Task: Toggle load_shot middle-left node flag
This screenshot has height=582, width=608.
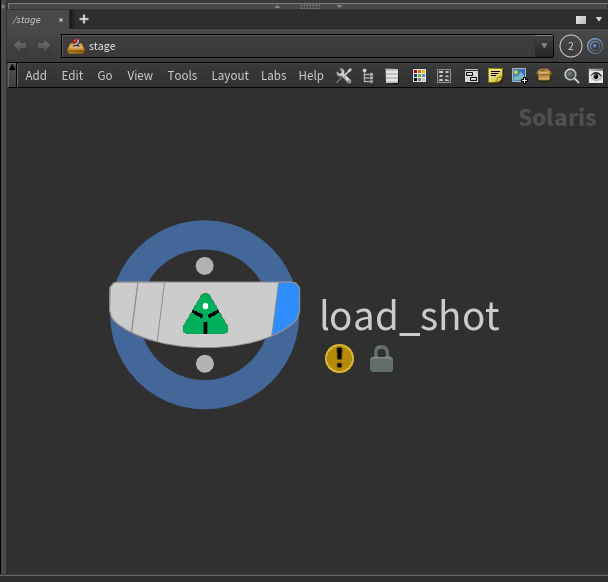Action: [x=148, y=311]
